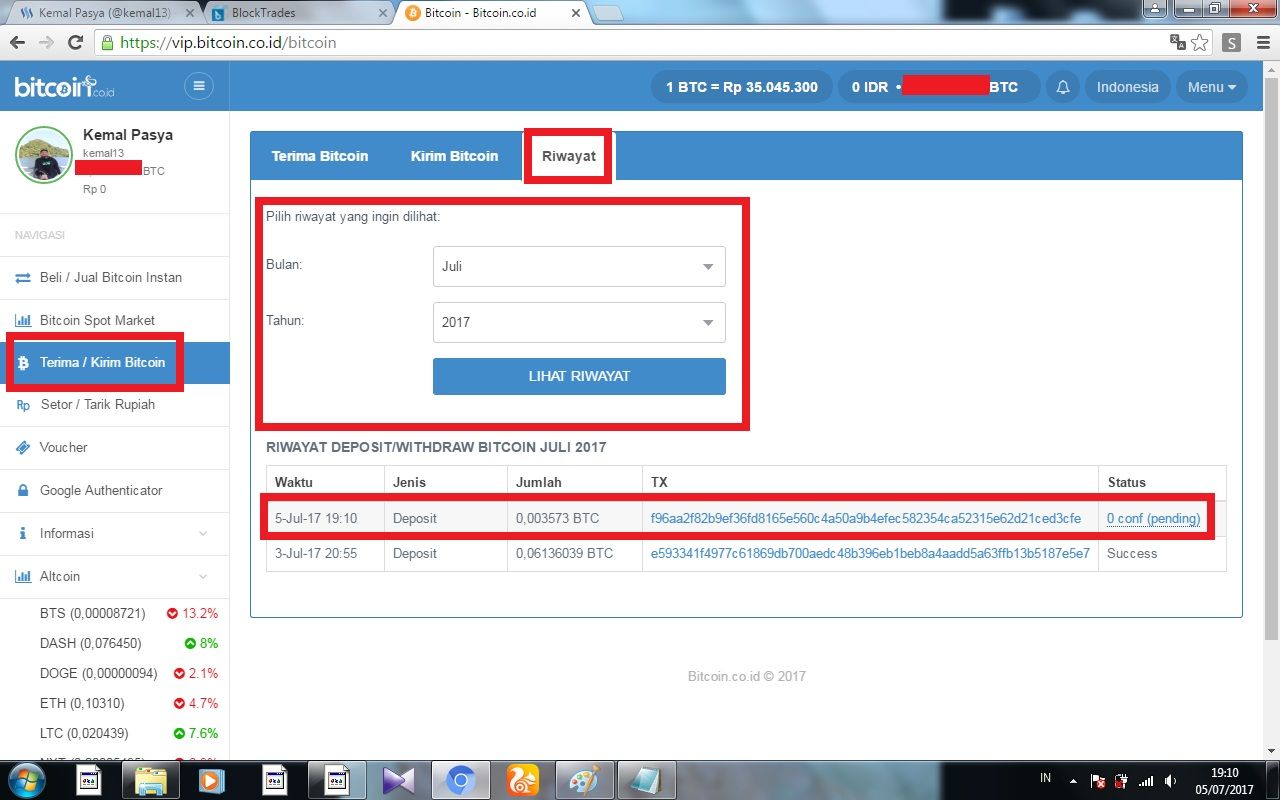
Task: Select the Voucher tag icon
Action: pyautogui.click(x=22, y=447)
